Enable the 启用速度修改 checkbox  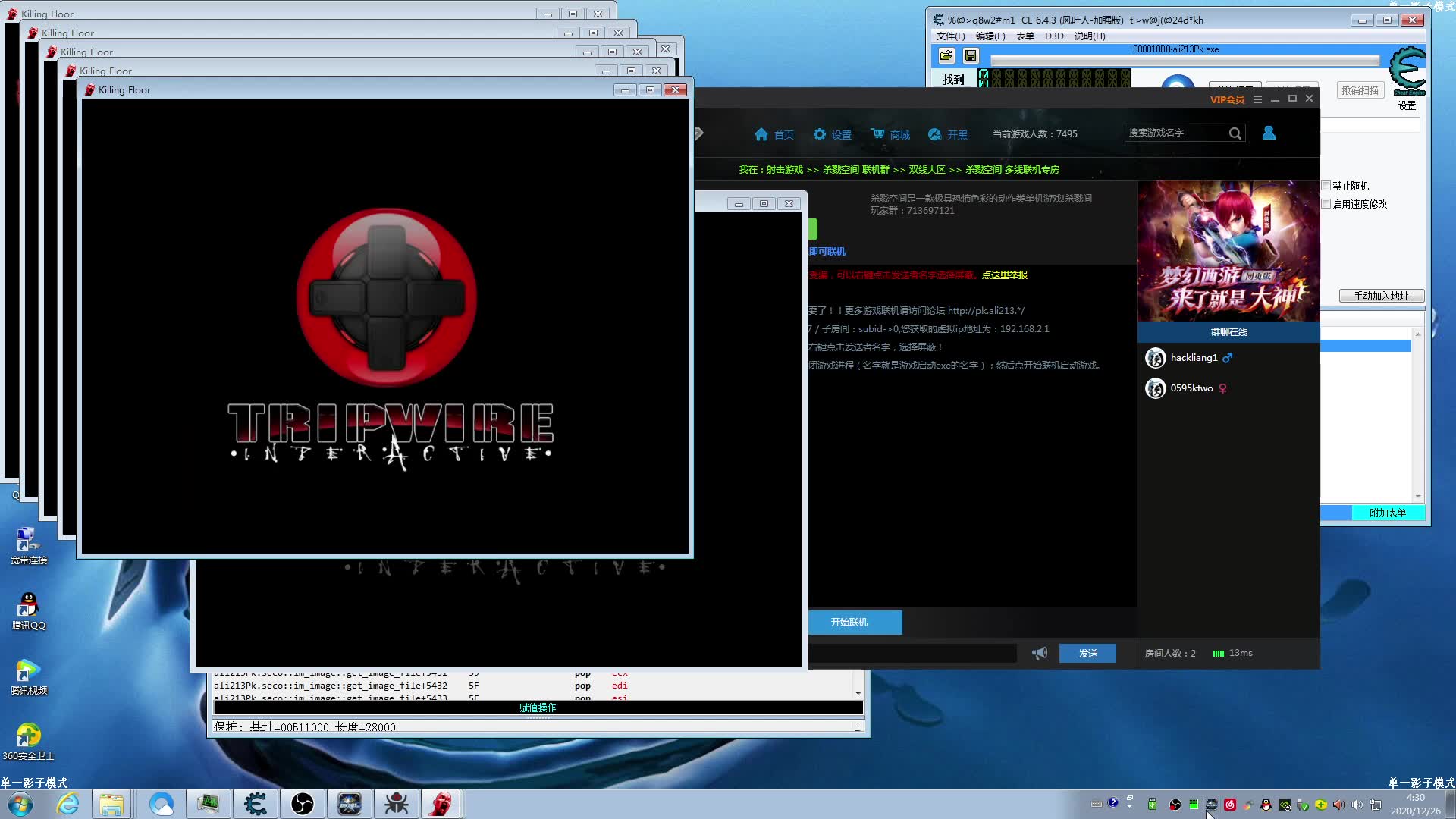click(x=1326, y=204)
